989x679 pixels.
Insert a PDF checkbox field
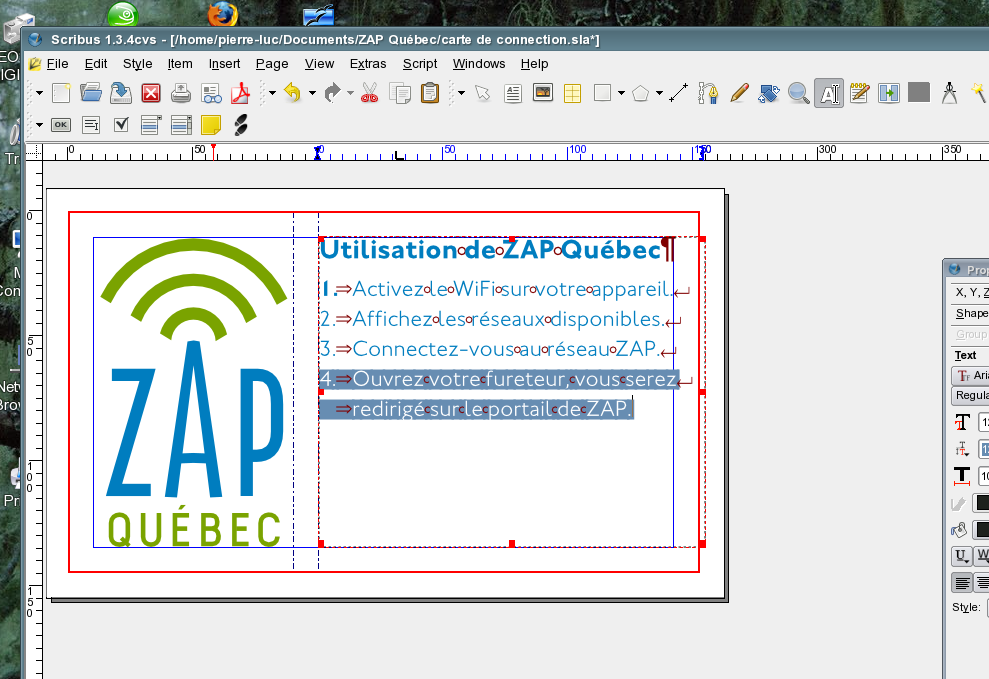[121, 125]
